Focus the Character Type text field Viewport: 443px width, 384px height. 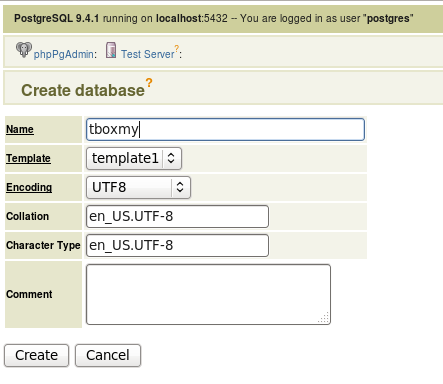pos(177,246)
